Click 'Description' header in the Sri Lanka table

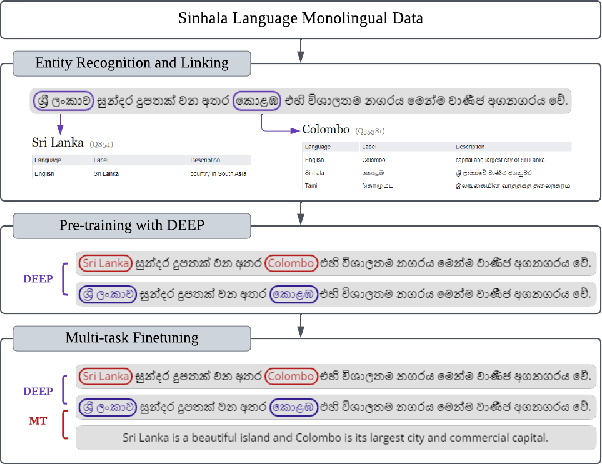pyautogui.click(x=205, y=160)
